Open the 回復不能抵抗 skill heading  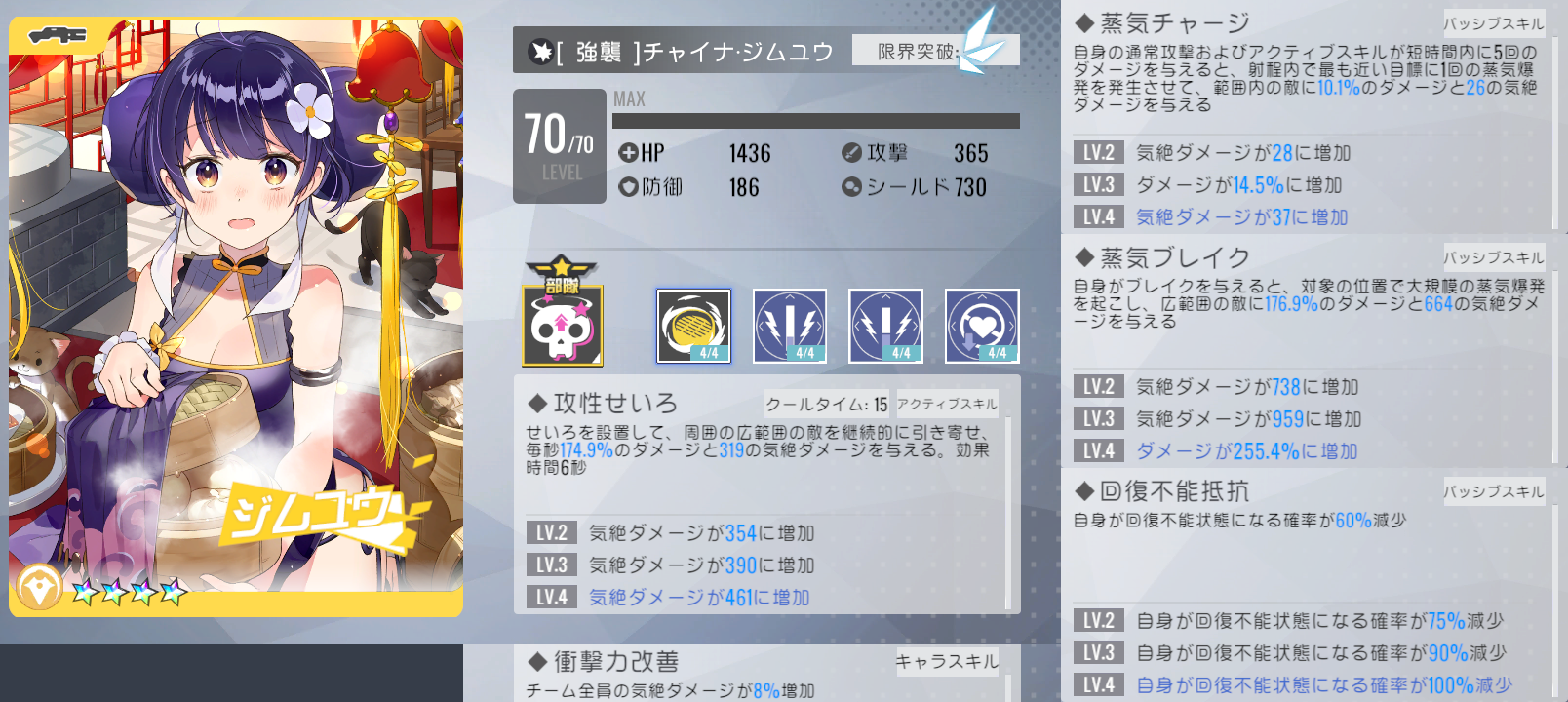[x=1162, y=490]
